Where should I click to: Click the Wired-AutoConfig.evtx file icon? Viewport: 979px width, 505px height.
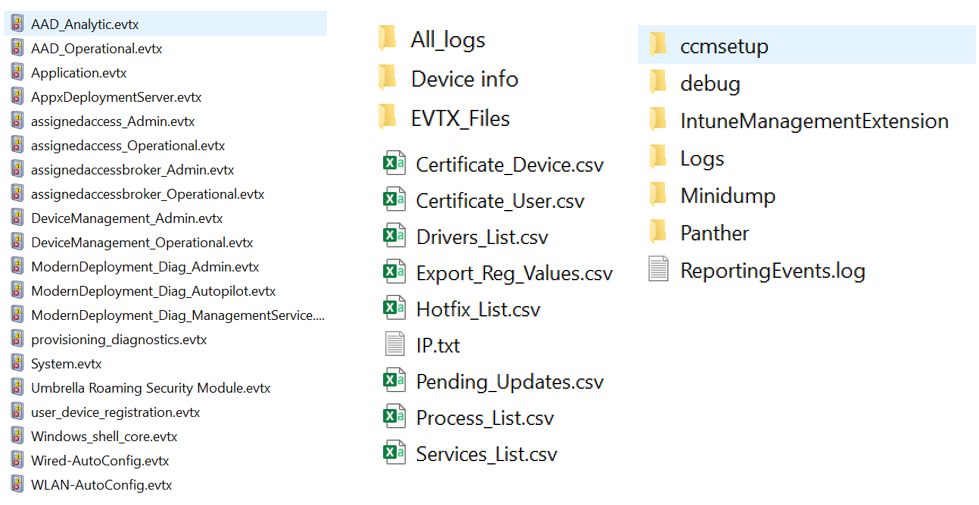17,461
